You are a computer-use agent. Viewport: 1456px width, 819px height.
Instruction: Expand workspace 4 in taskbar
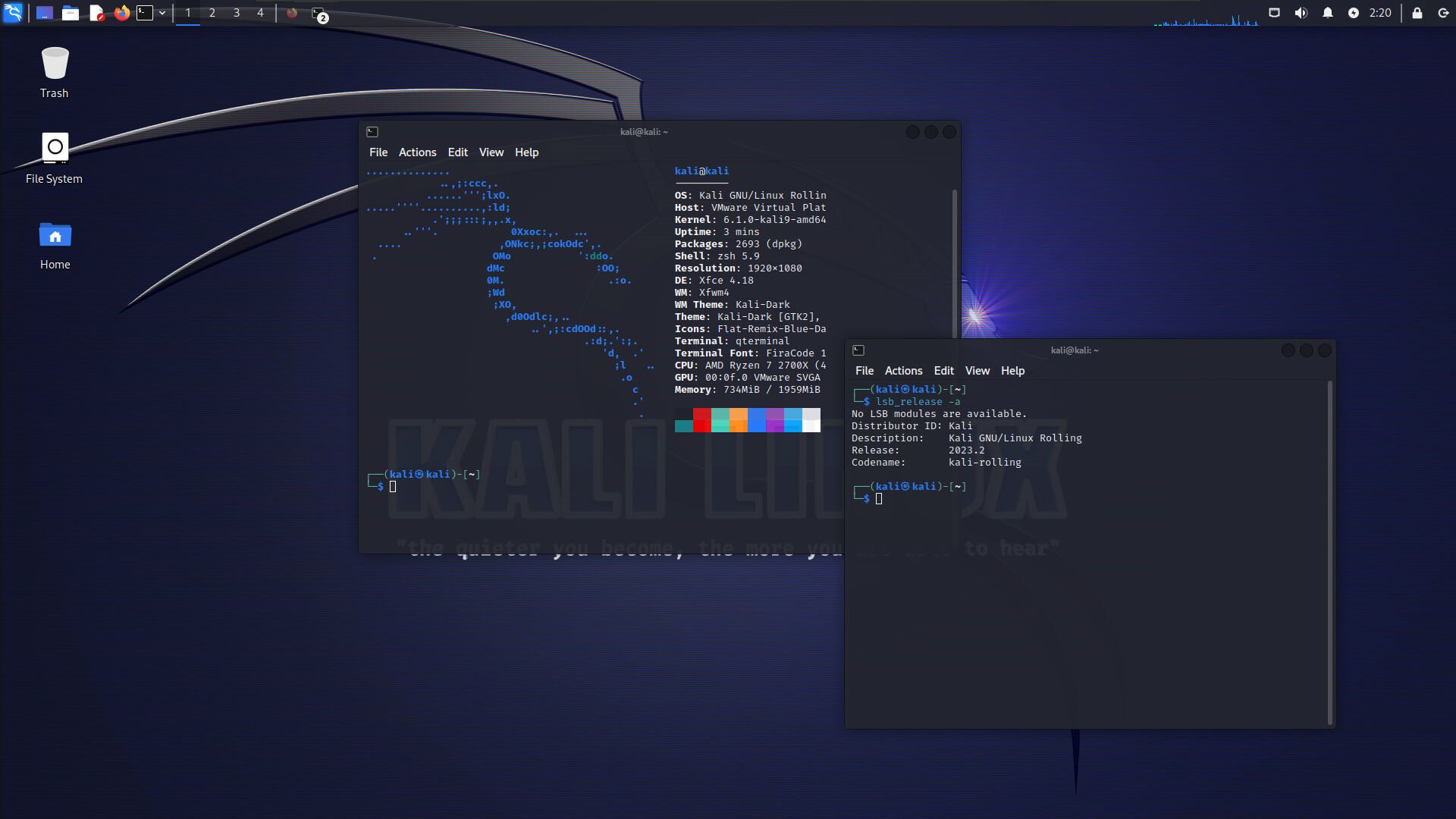(x=261, y=12)
